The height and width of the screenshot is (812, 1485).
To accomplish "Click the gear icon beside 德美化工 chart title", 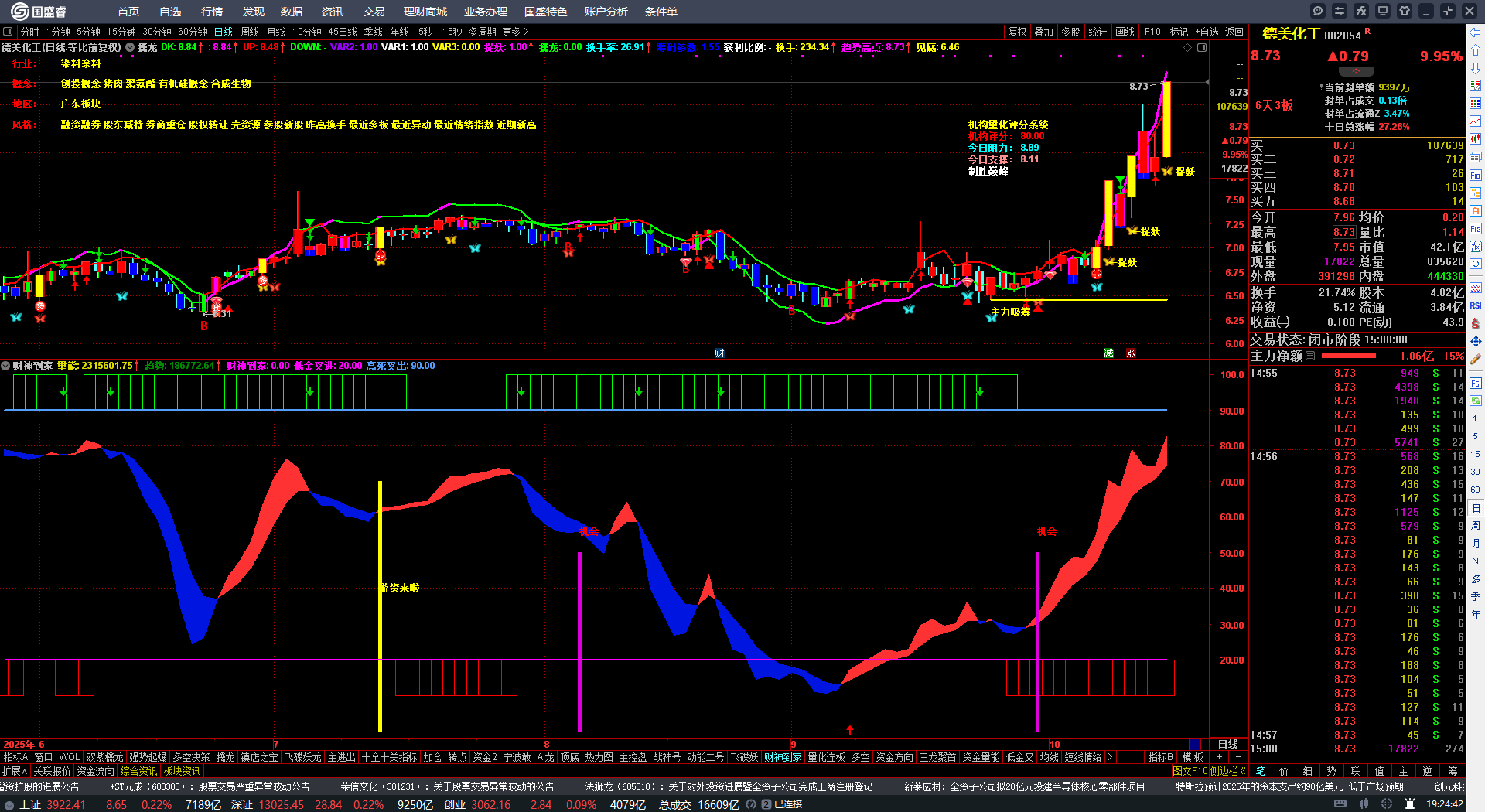I will pos(130,47).
